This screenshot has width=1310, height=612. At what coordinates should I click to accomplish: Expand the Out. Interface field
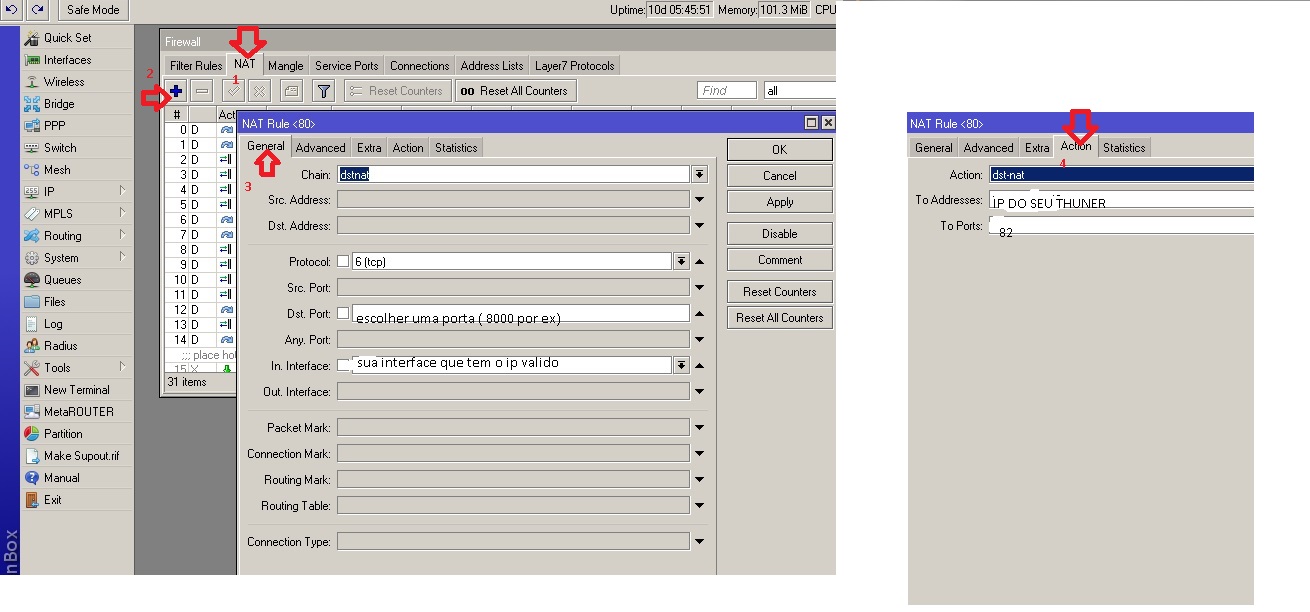point(699,392)
